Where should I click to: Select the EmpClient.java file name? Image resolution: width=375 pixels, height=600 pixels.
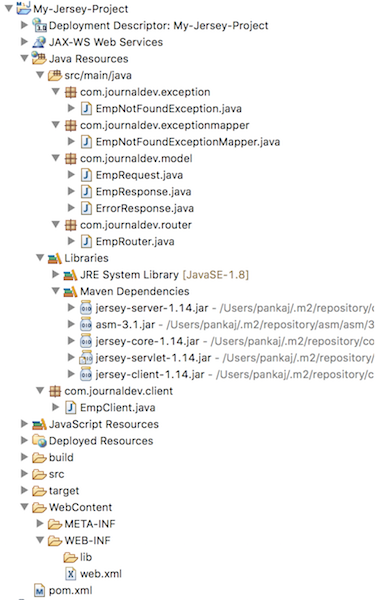[117, 408]
